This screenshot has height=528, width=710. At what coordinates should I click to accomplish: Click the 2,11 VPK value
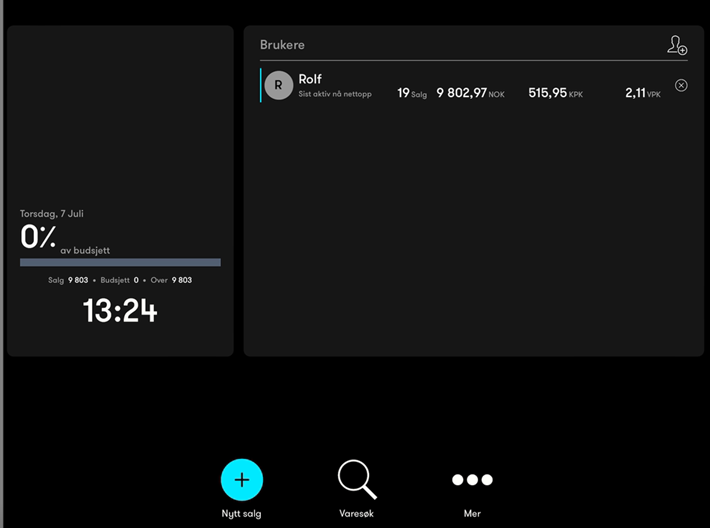643,93
